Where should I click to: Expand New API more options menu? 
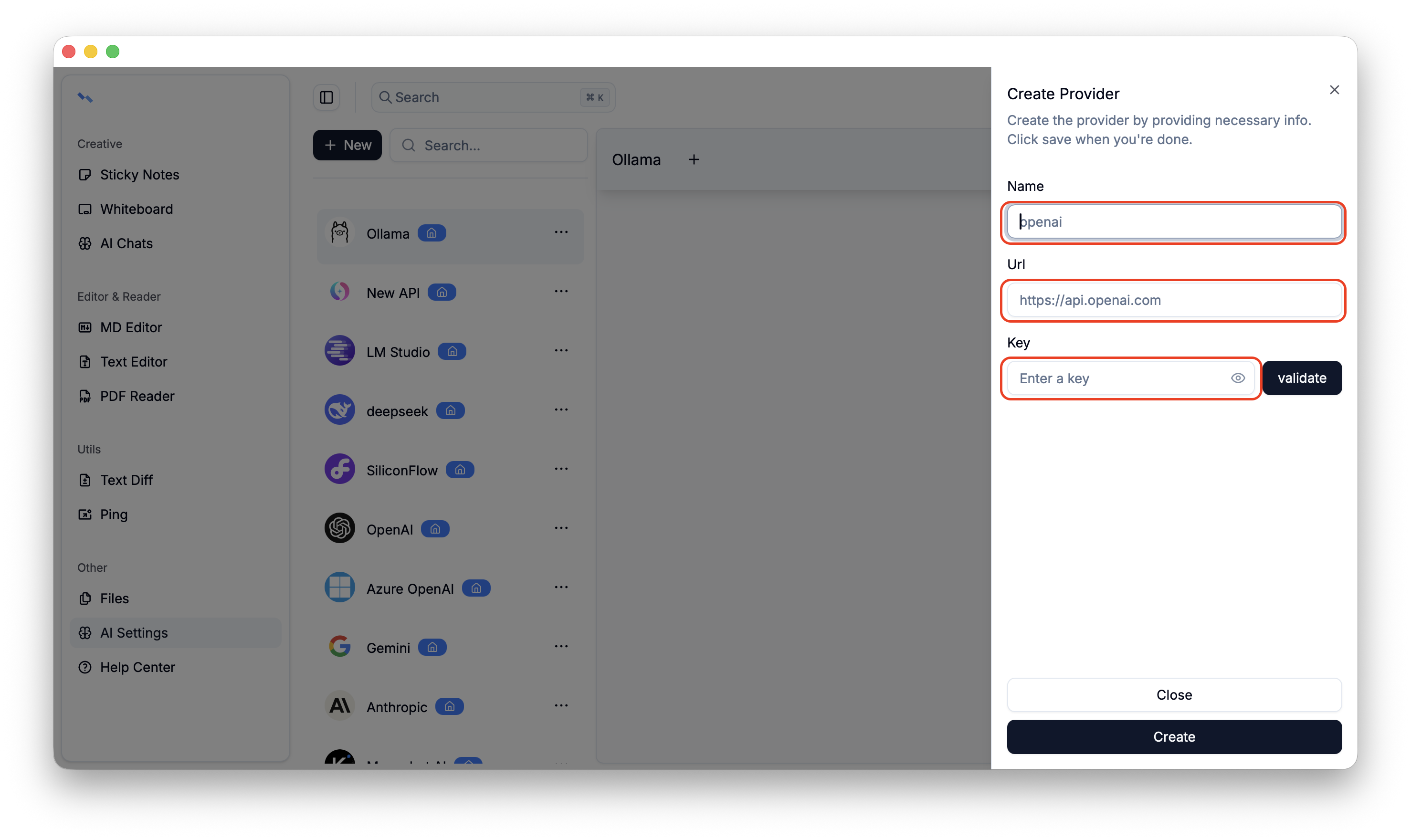(x=561, y=292)
